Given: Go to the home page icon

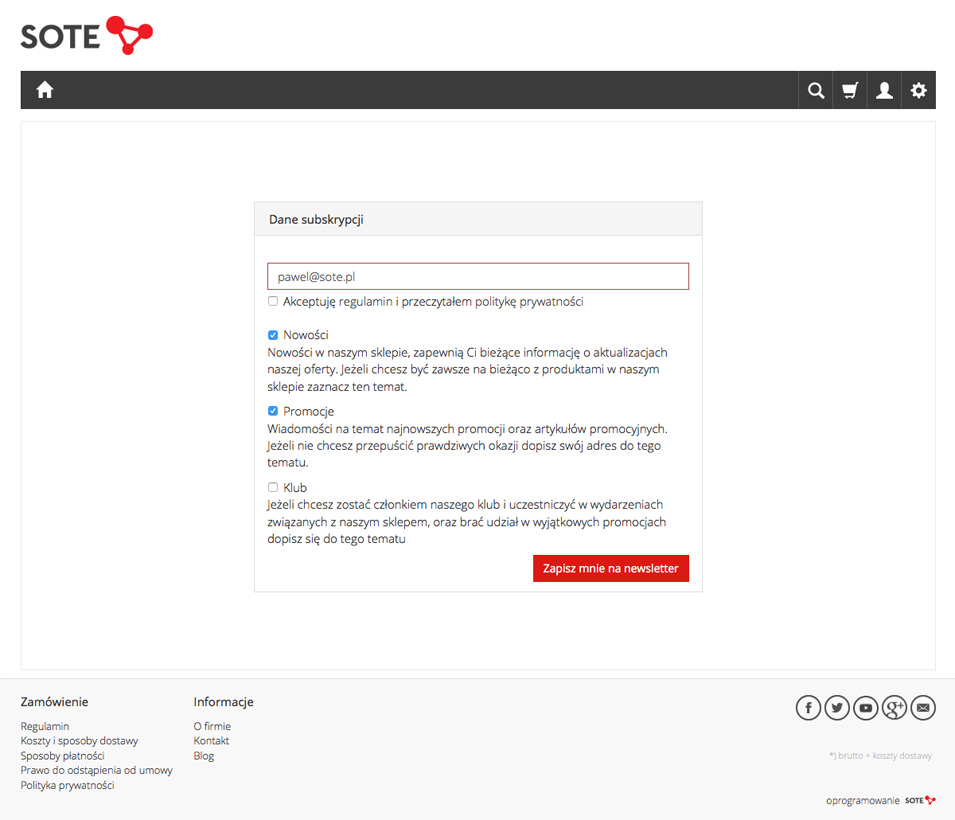Looking at the screenshot, I should [44, 90].
